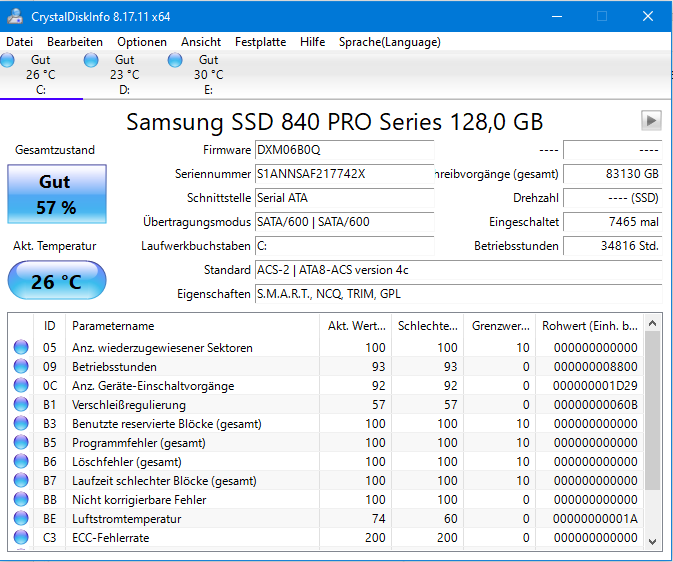This screenshot has width=673, height=562.
Task: Select row Anz. wiederzugewiesener Sektoren
Action: pos(326,347)
